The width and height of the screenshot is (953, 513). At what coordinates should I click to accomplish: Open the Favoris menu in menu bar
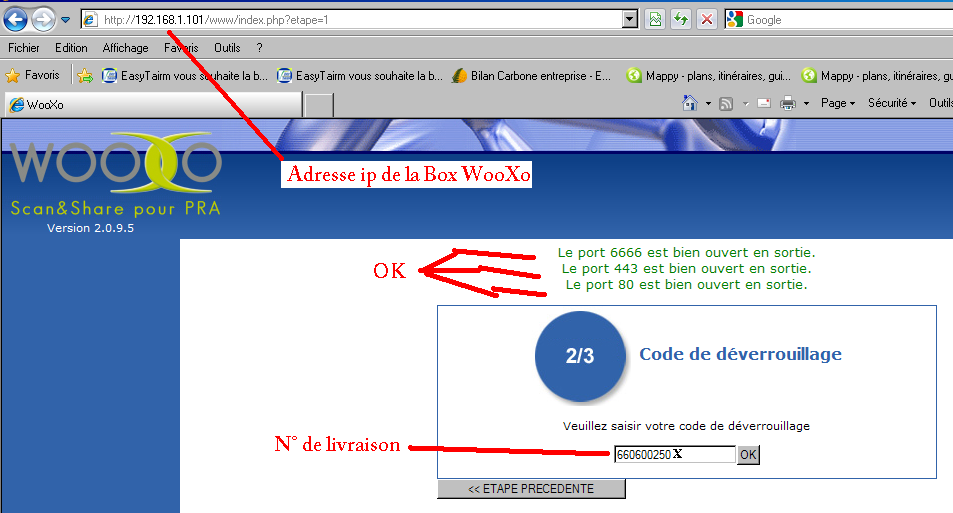click(x=181, y=47)
